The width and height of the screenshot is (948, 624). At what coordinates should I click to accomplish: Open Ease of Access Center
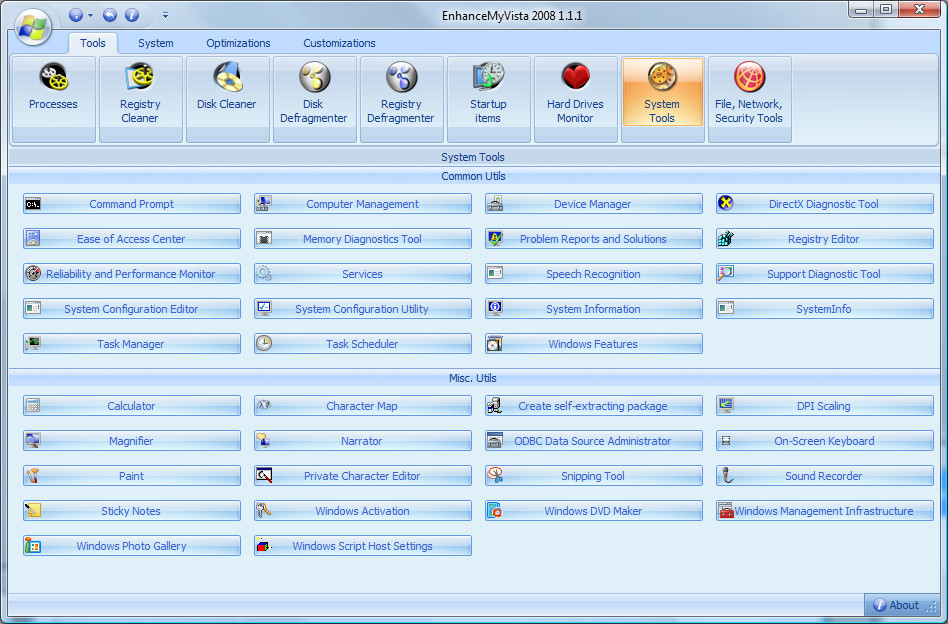click(132, 239)
